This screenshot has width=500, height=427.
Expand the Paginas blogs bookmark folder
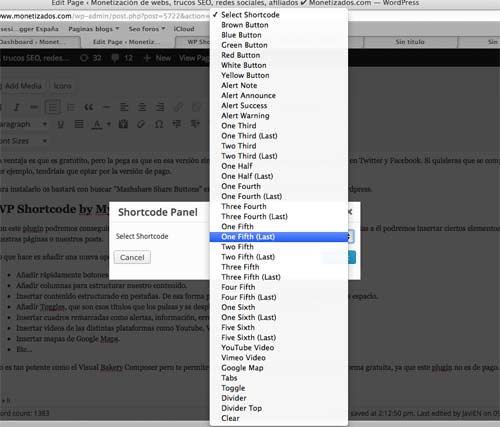coord(94,29)
